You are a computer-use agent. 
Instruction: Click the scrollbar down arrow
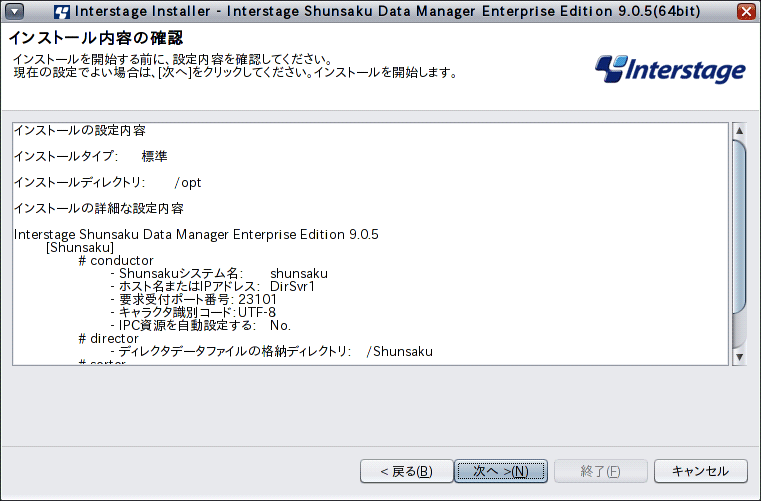click(739, 357)
